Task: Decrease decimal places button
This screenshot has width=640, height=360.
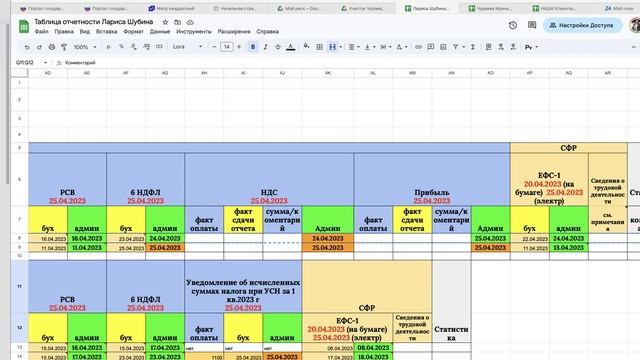Action: 134,47
